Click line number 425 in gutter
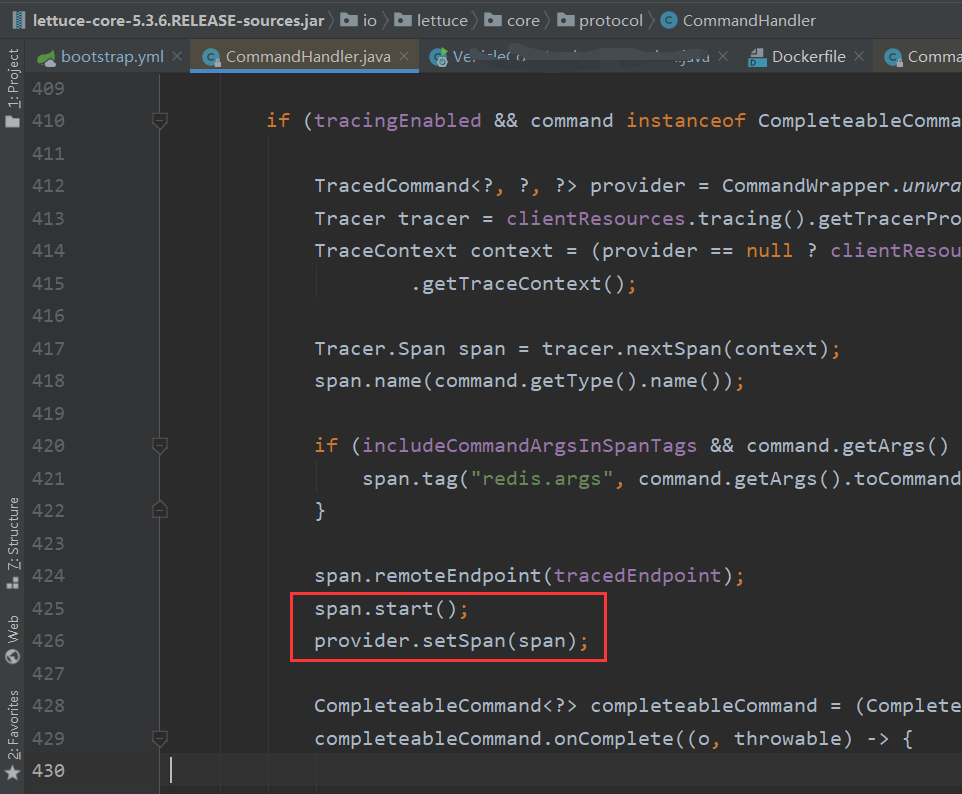This screenshot has width=962, height=794. pyautogui.click(x=48, y=609)
